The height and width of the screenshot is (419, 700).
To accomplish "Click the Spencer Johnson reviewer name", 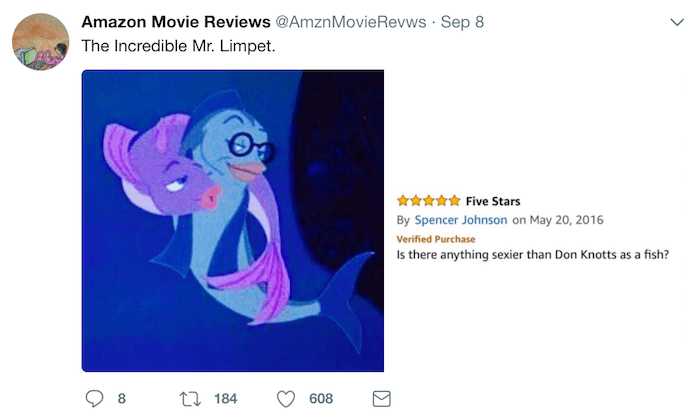I will coord(461,220).
